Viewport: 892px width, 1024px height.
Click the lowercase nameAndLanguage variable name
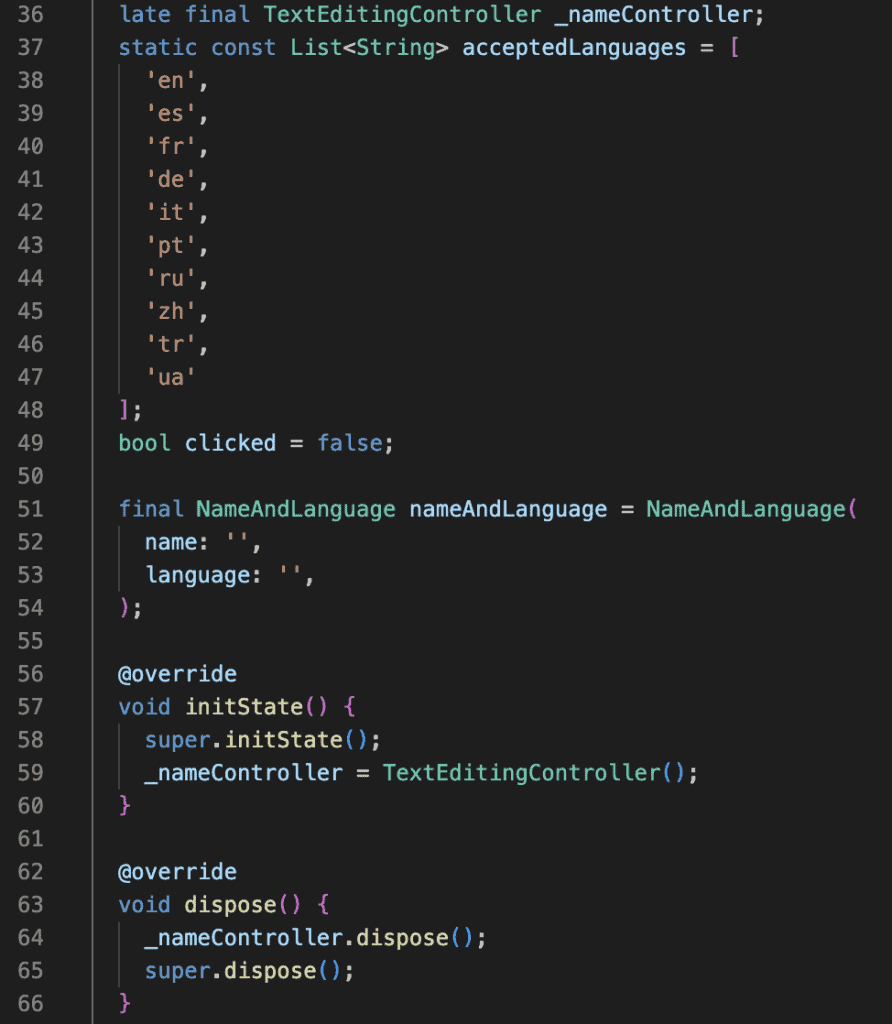(508, 509)
